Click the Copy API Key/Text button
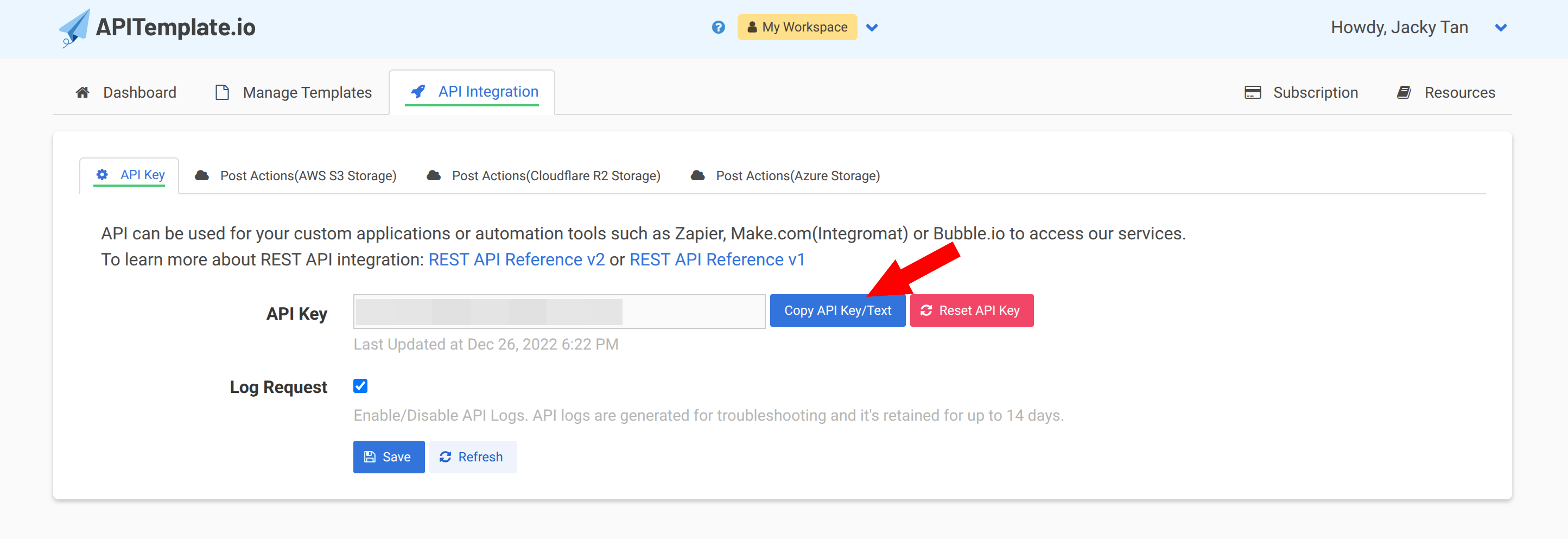The height and width of the screenshot is (539, 1568). point(837,310)
